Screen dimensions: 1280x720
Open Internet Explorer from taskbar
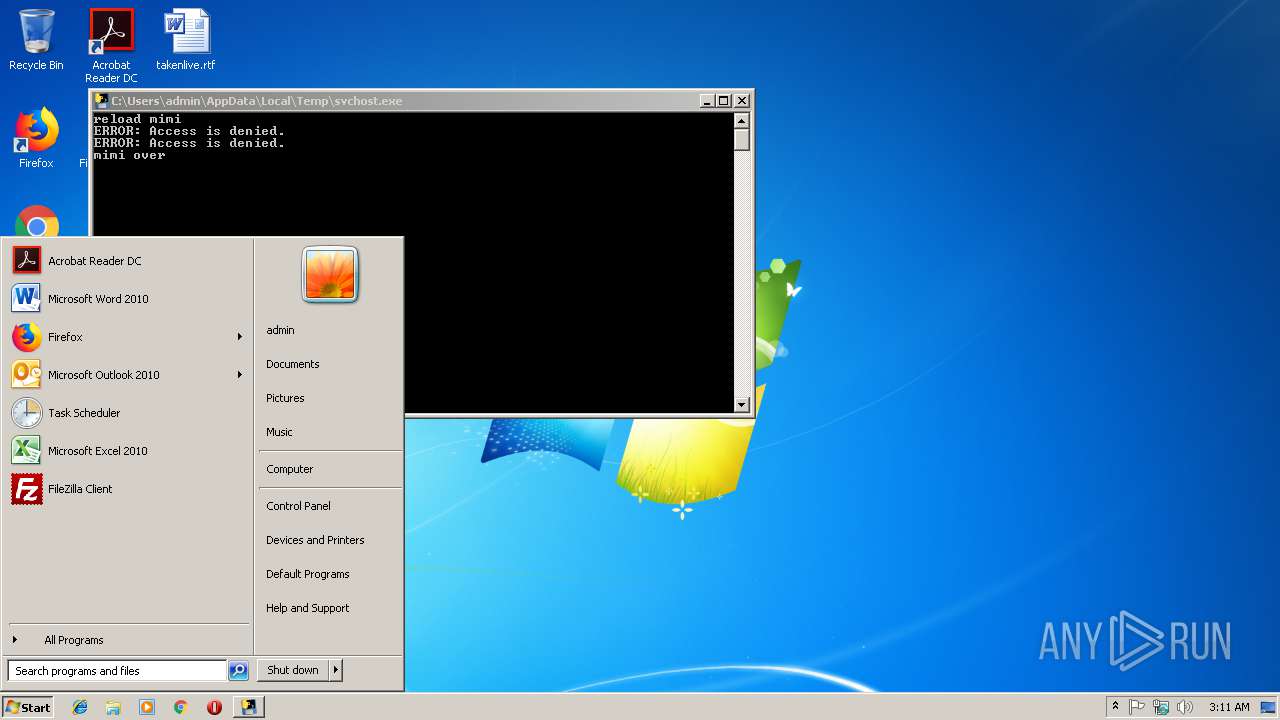point(80,707)
